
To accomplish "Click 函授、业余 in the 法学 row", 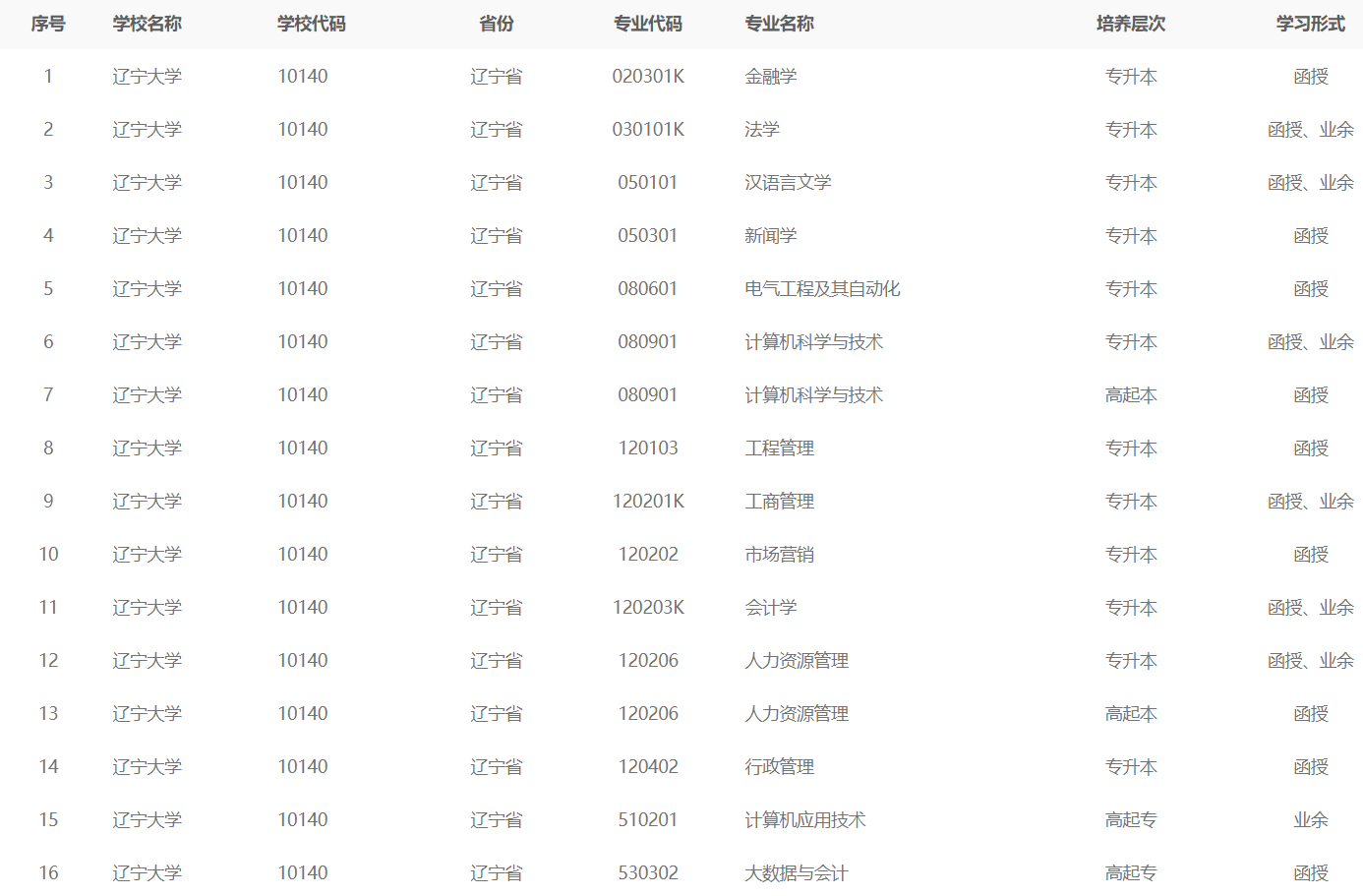I will (x=1311, y=130).
